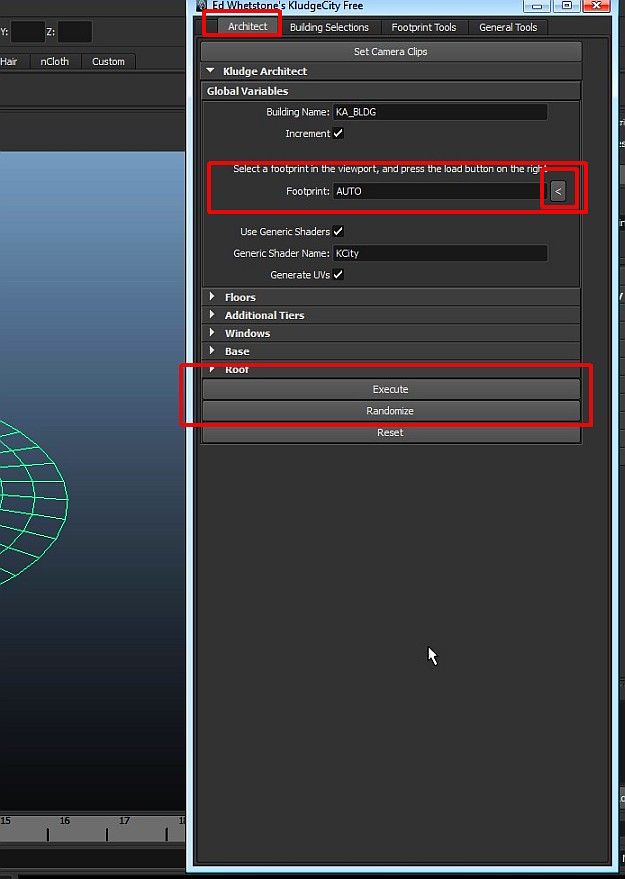Open the Footprint Tools tab

click(x=424, y=27)
